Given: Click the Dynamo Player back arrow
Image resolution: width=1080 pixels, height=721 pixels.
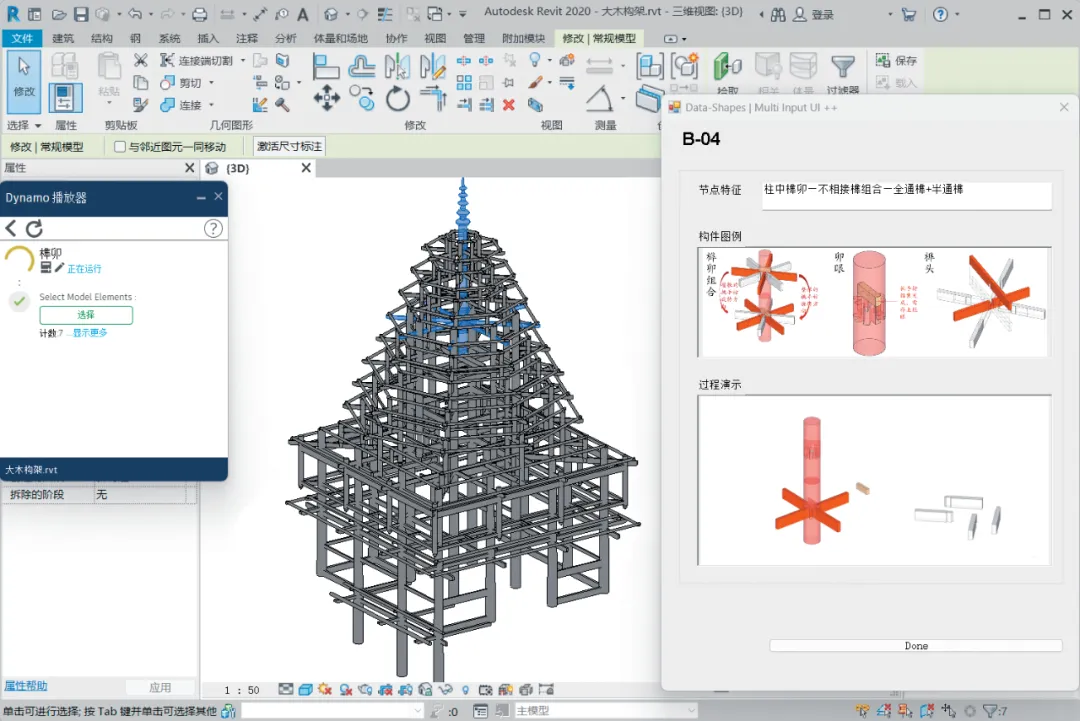Looking at the screenshot, I should 11,228.
